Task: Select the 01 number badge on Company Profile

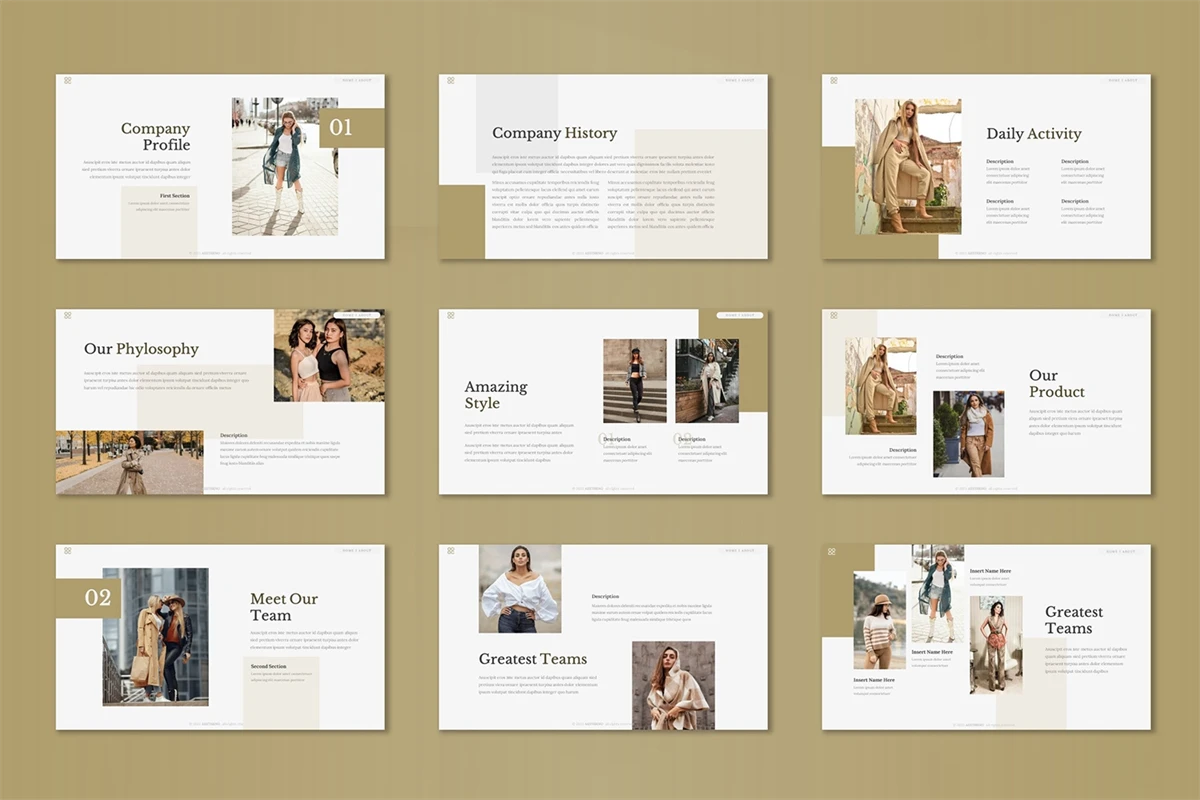Action: click(x=342, y=128)
